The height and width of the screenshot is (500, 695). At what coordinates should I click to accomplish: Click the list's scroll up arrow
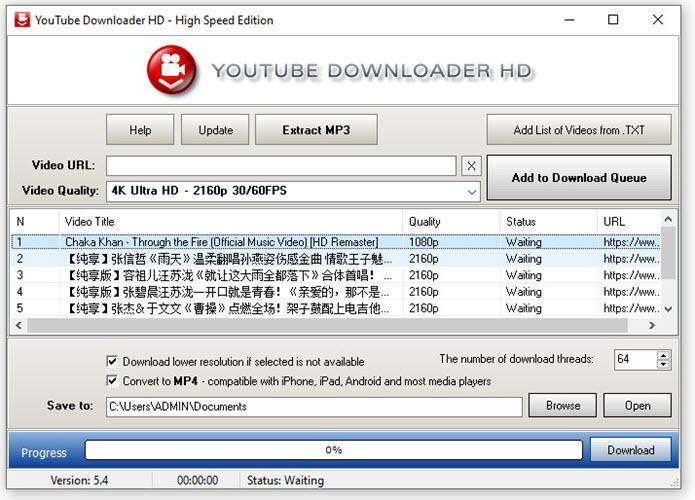click(668, 219)
